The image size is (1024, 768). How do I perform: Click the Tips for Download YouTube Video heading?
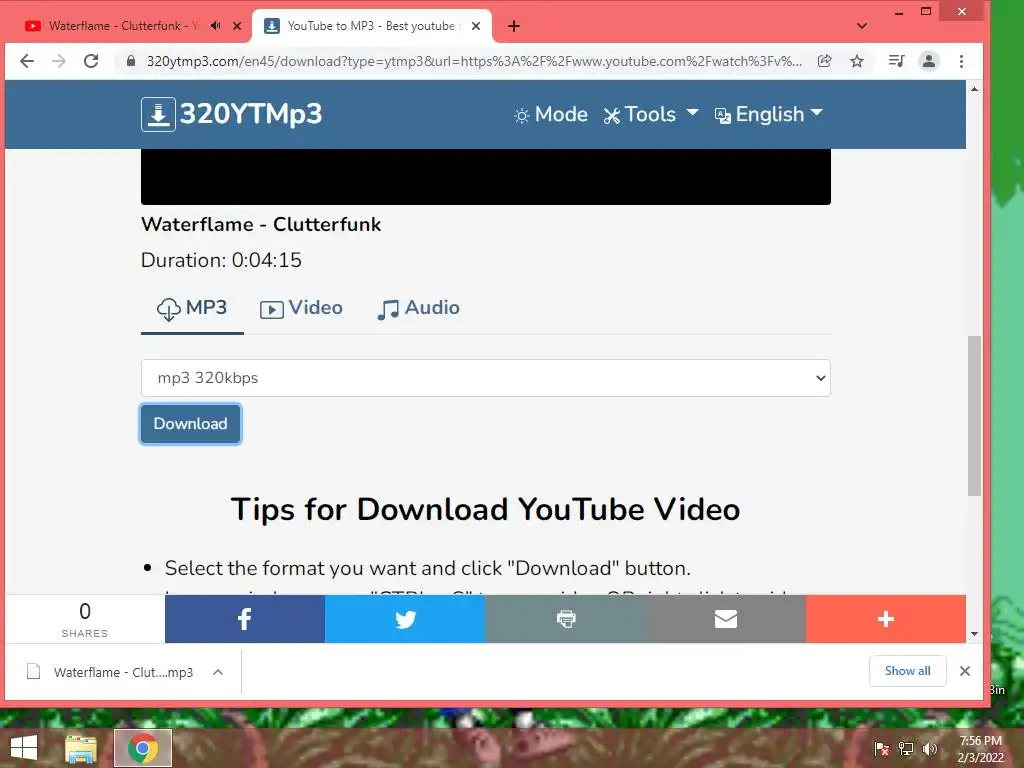pyautogui.click(x=485, y=509)
